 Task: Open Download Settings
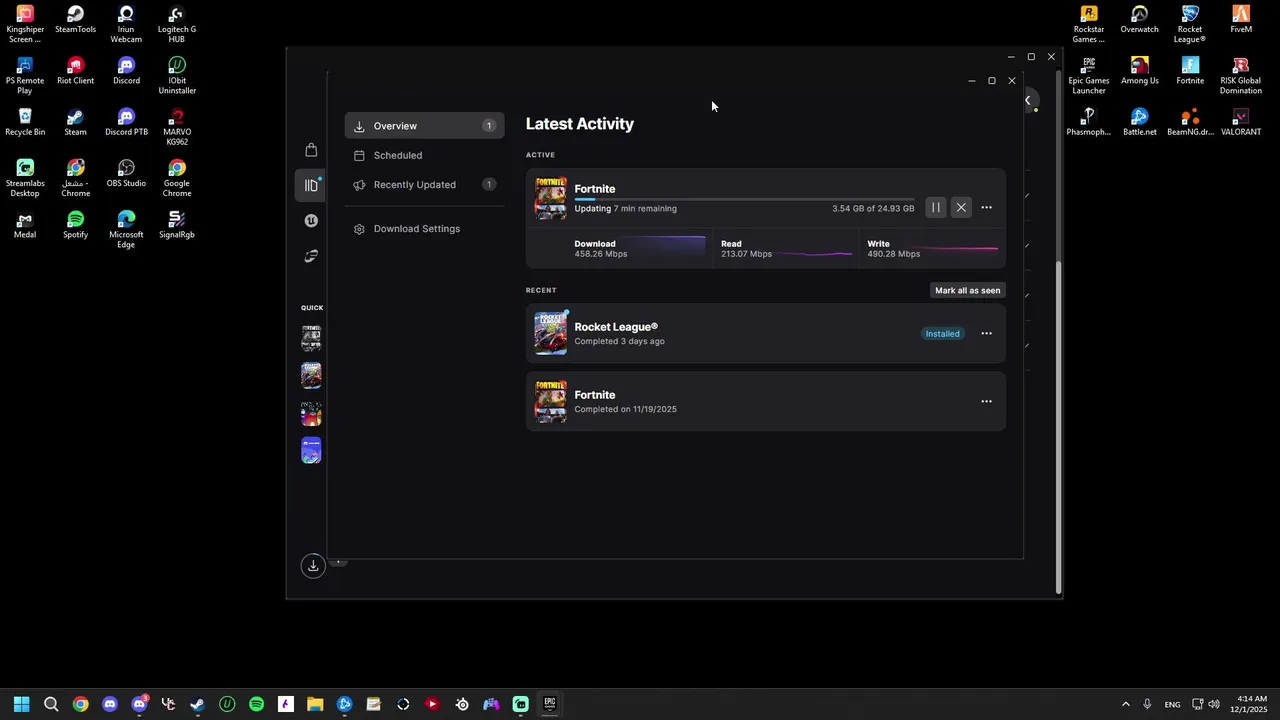tap(424, 229)
